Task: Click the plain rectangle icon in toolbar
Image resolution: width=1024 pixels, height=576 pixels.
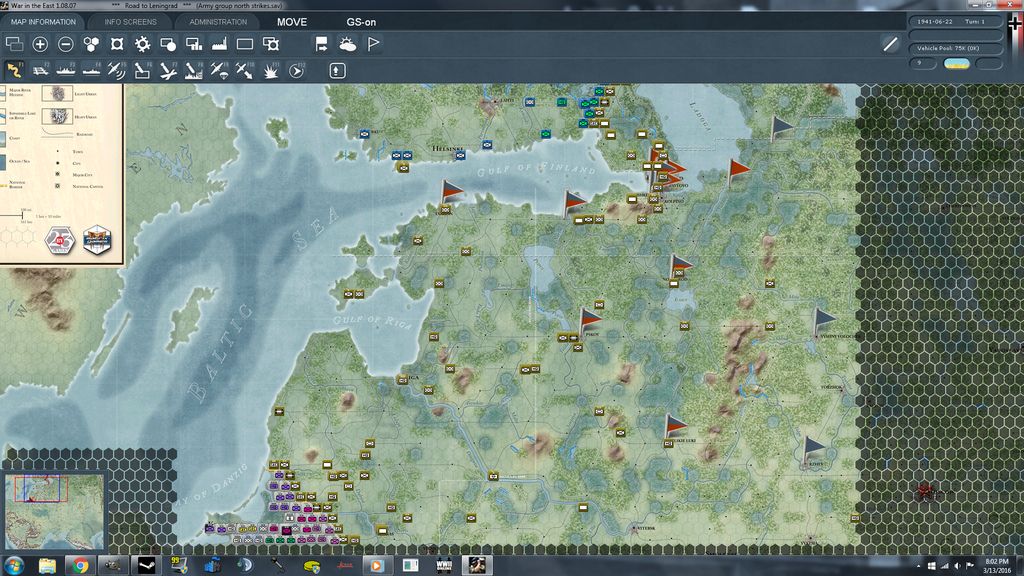Action: (245, 44)
